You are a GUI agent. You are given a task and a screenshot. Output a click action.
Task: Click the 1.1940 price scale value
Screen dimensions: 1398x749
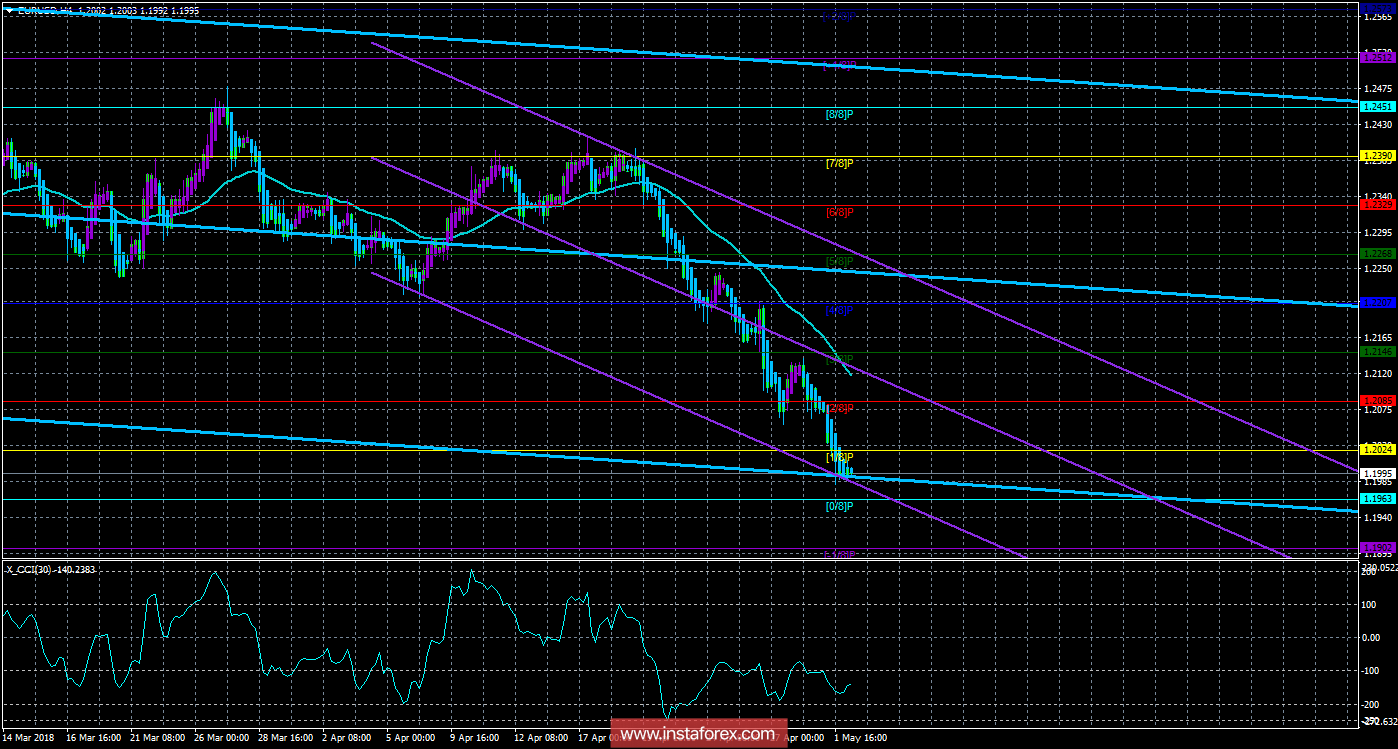pos(1380,517)
